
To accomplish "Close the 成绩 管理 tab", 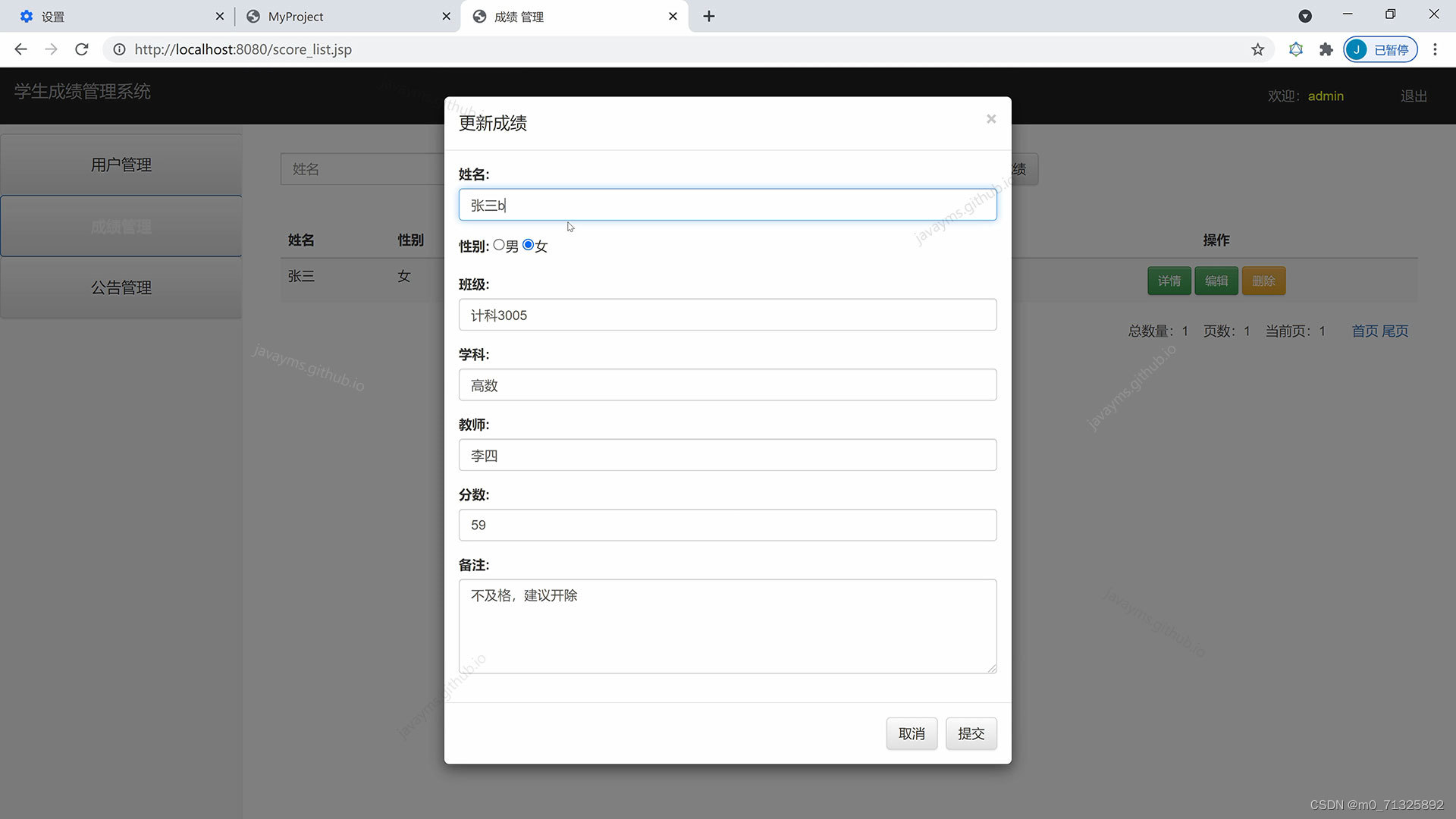I will 673,16.
